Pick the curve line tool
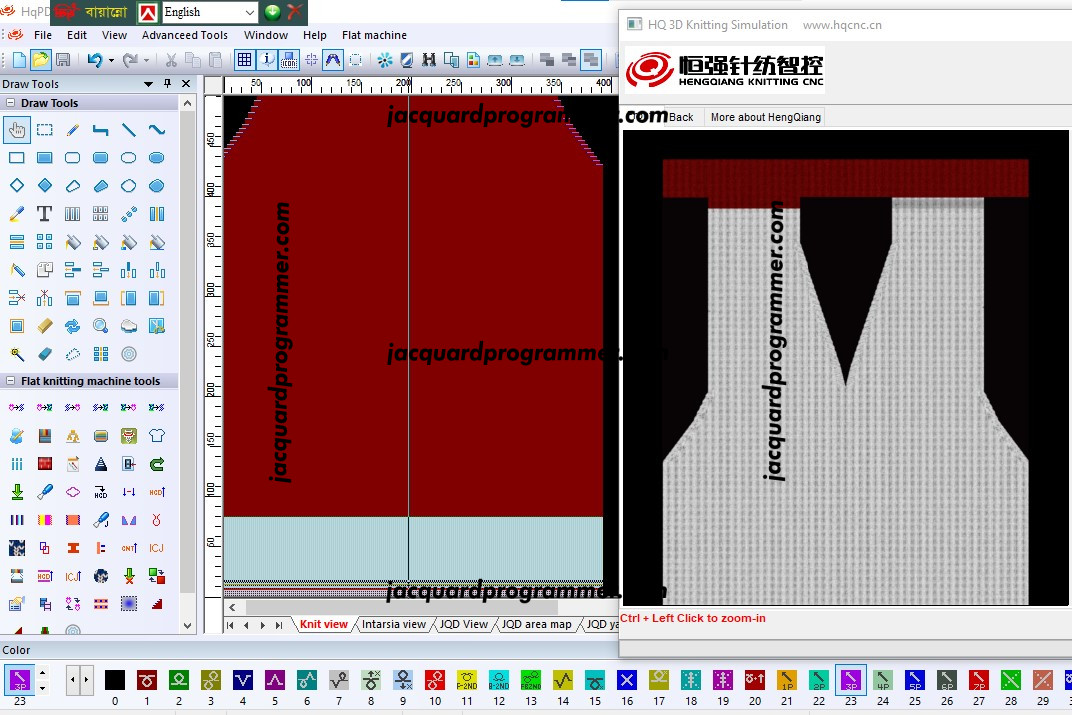 [157, 130]
